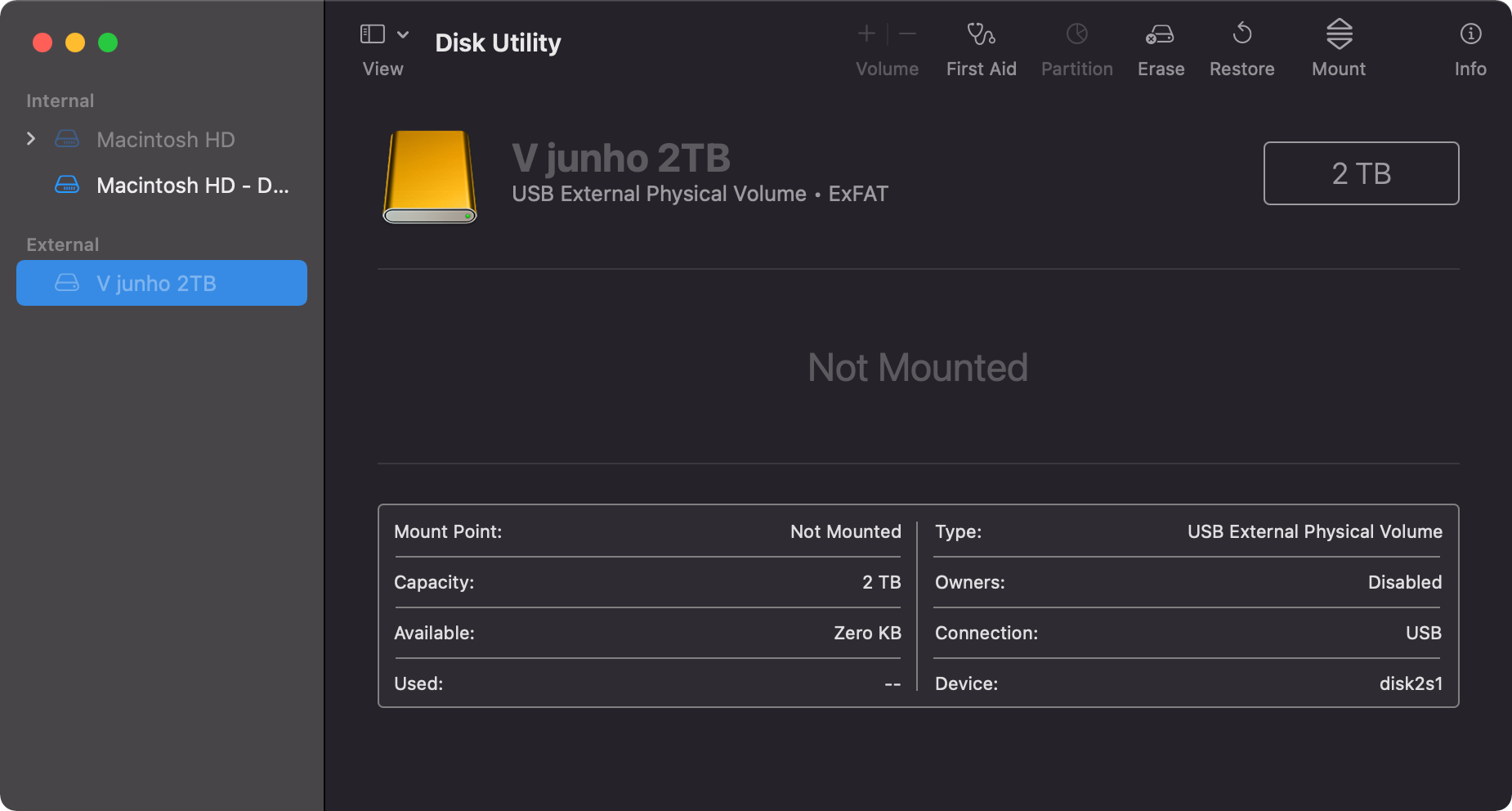This screenshot has height=811, width=1512.
Task: Click the Macintosh HD - D... drive icon
Action: pos(67,185)
